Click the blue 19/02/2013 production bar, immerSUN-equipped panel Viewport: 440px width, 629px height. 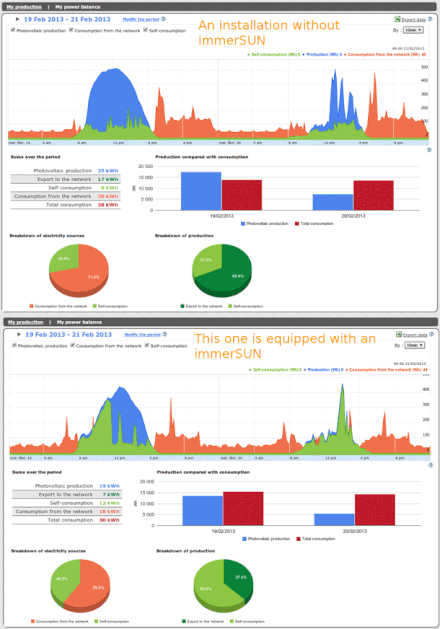(x=203, y=511)
